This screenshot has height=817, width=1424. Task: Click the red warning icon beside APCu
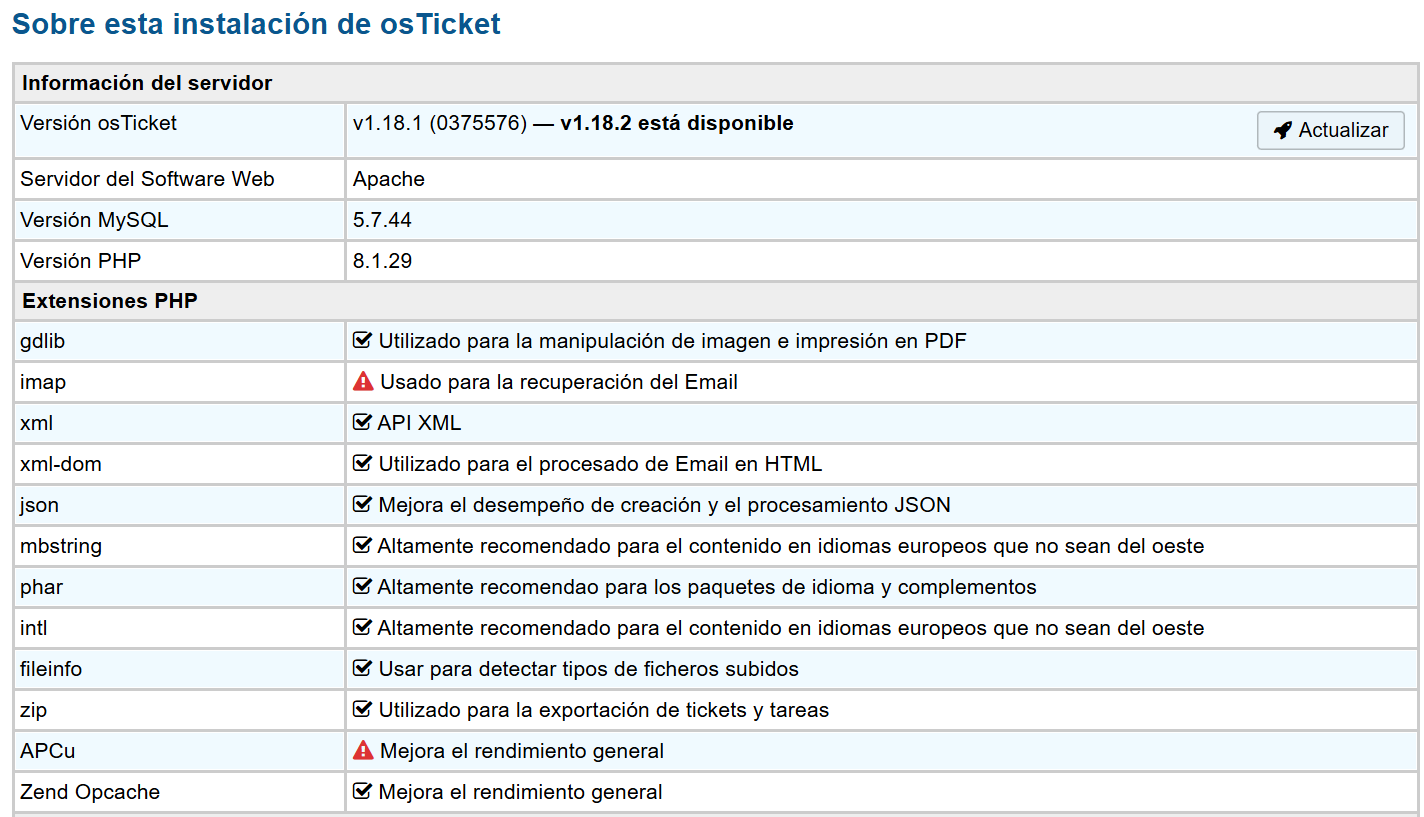pyautogui.click(x=363, y=751)
